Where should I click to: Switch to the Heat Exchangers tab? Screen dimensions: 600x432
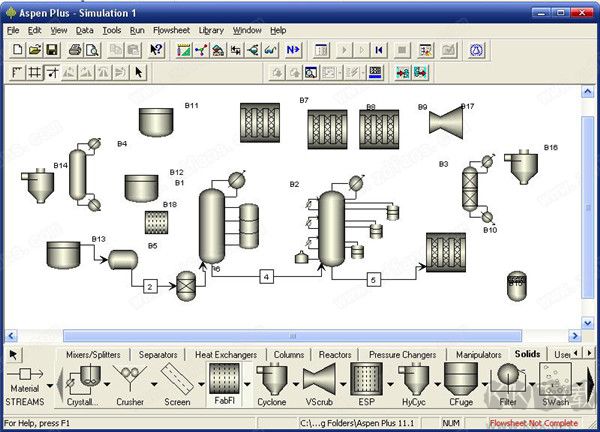(225, 354)
